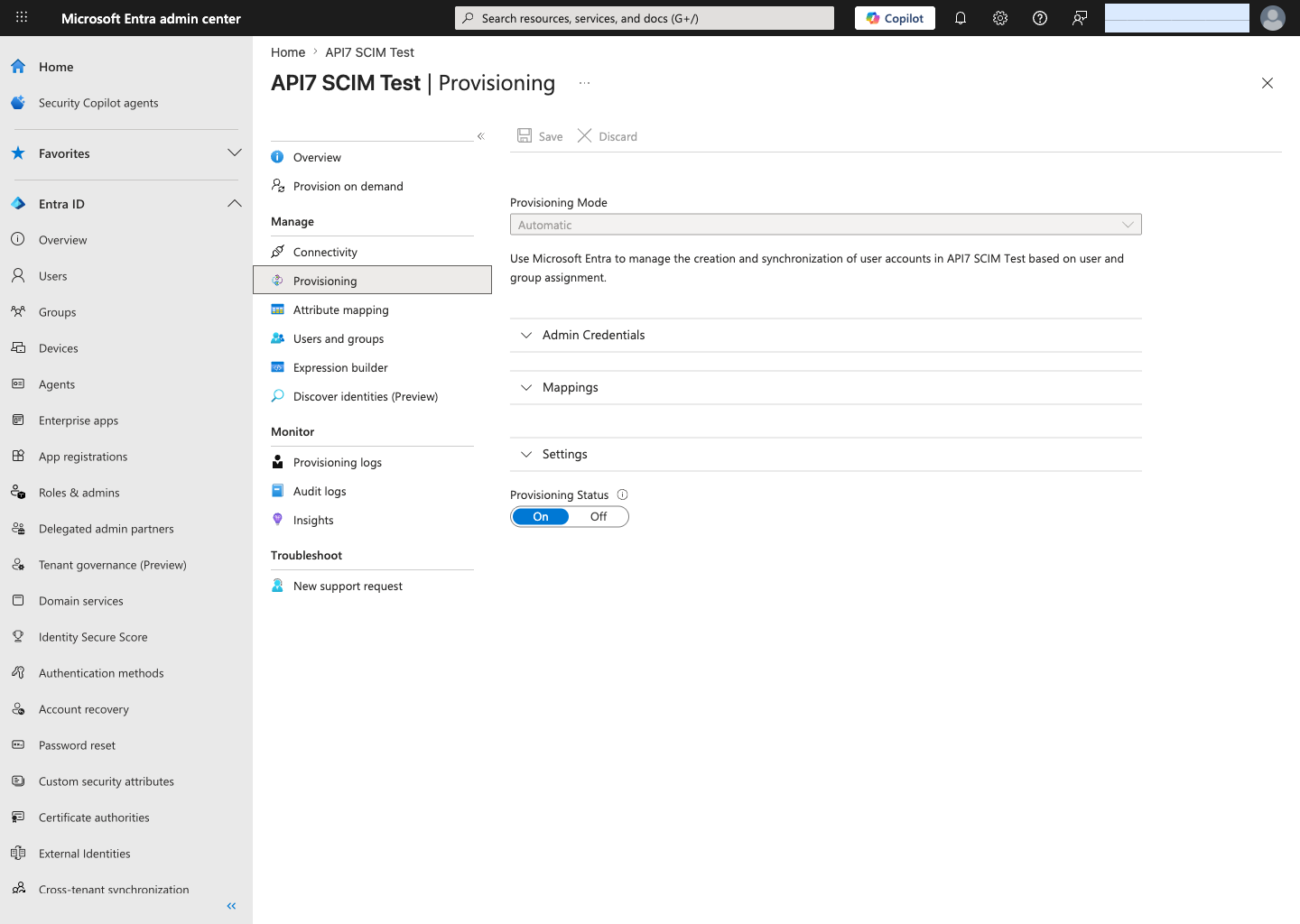Click the Agents icon in sidebar

click(18, 383)
